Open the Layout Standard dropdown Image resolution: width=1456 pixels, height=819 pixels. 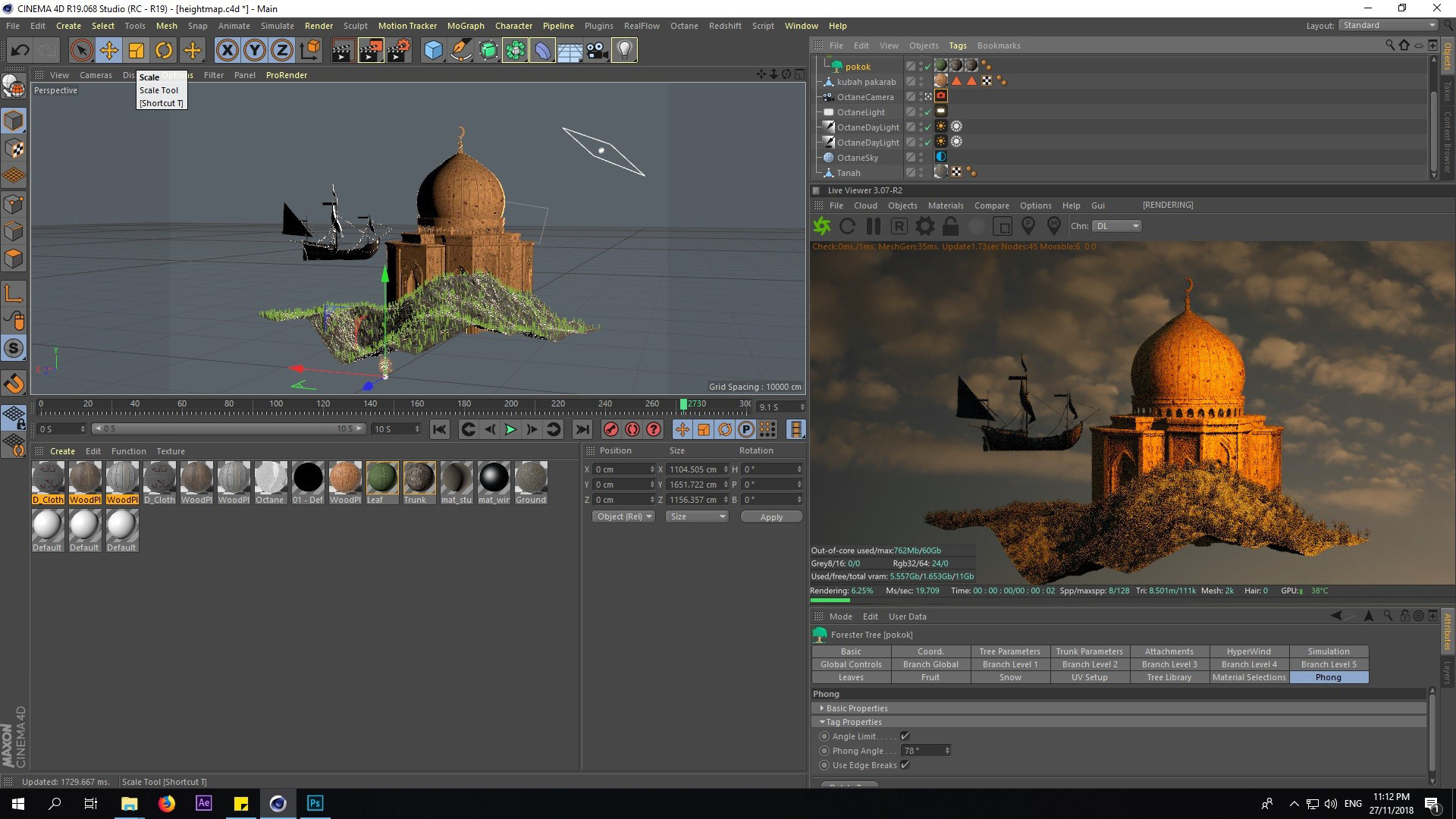[x=1388, y=25]
